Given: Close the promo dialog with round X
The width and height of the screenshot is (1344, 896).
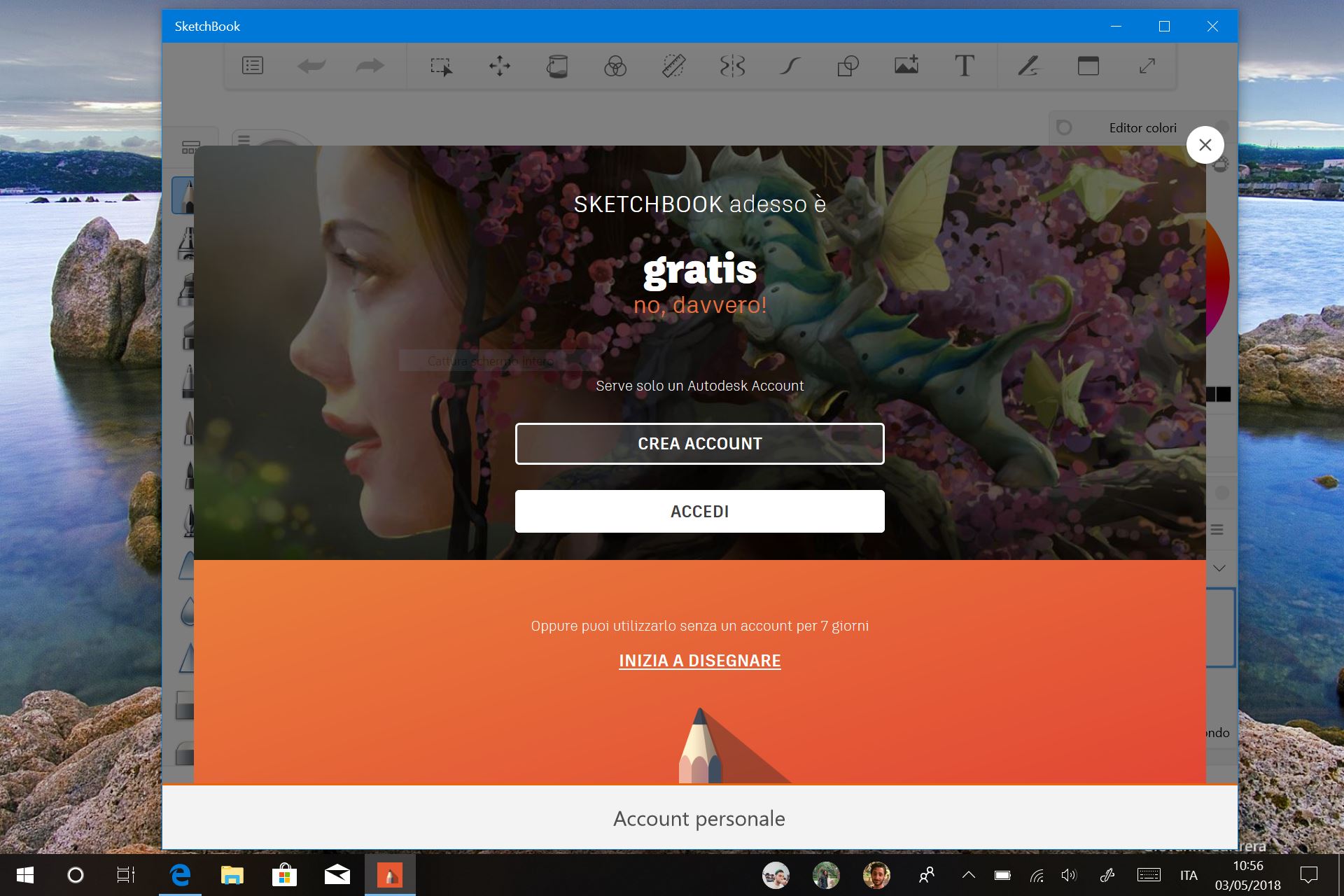Looking at the screenshot, I should (1205, 145).
